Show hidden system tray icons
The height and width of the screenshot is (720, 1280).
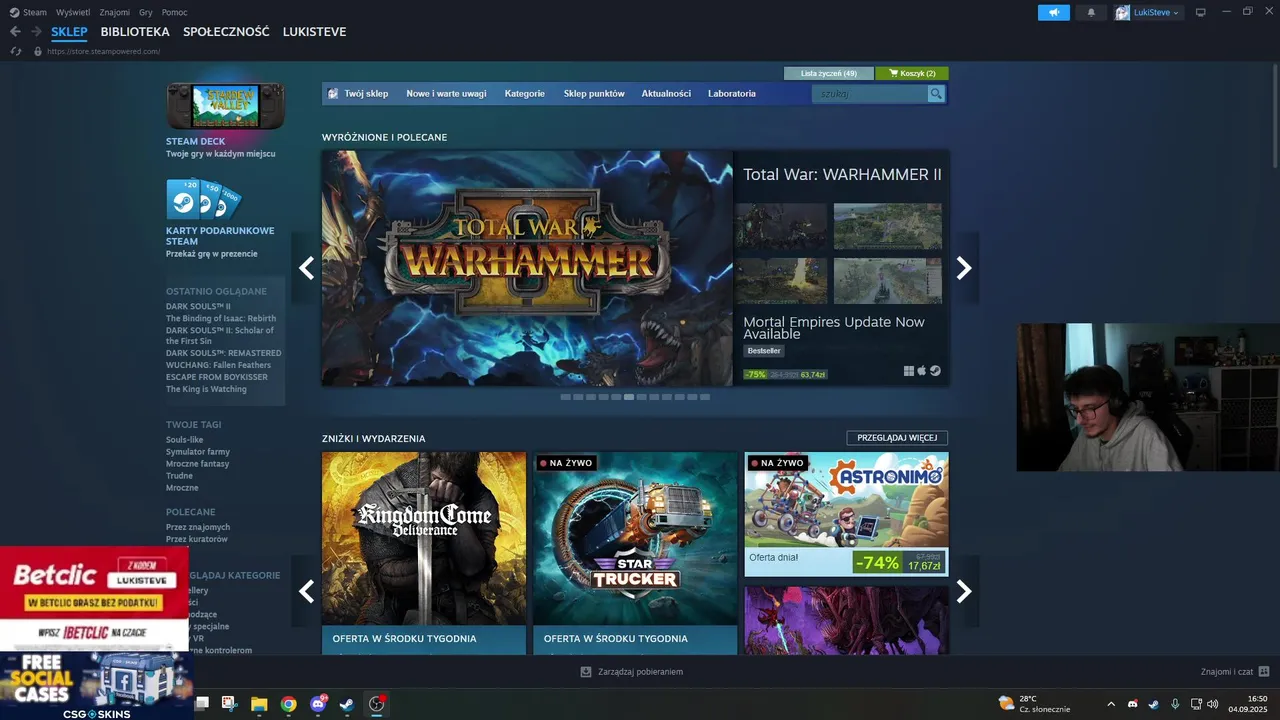[x=1111, y=704]
